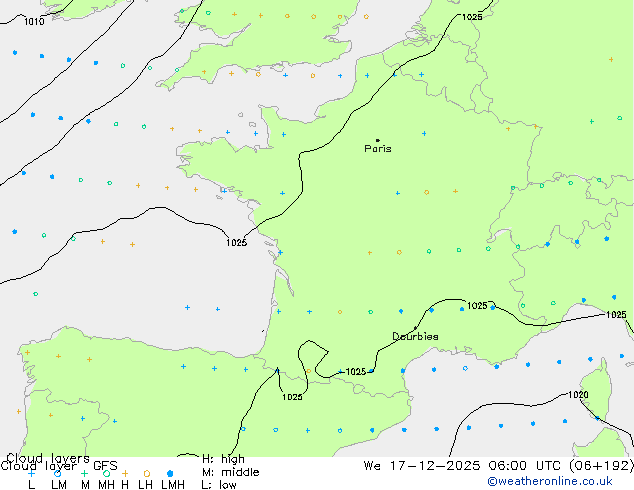
Task: Click the green circle MH legend symbol
Action: pyautogui.click(x=106, y=473)
